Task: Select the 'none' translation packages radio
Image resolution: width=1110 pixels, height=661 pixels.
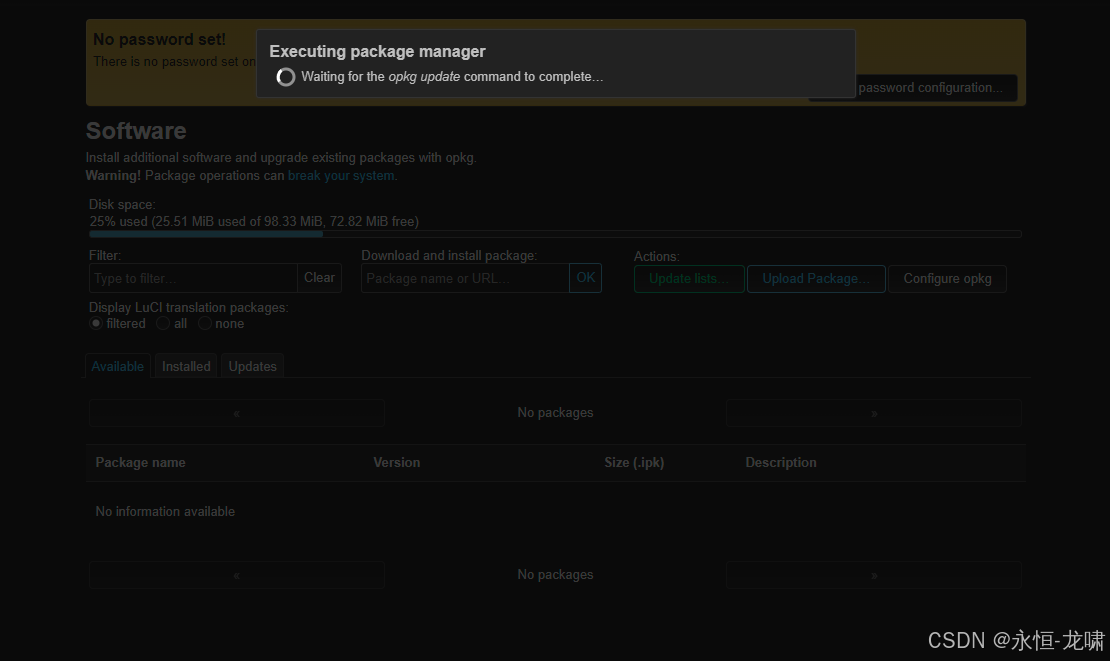Action: pyautogui.click(x=205, y=323)
